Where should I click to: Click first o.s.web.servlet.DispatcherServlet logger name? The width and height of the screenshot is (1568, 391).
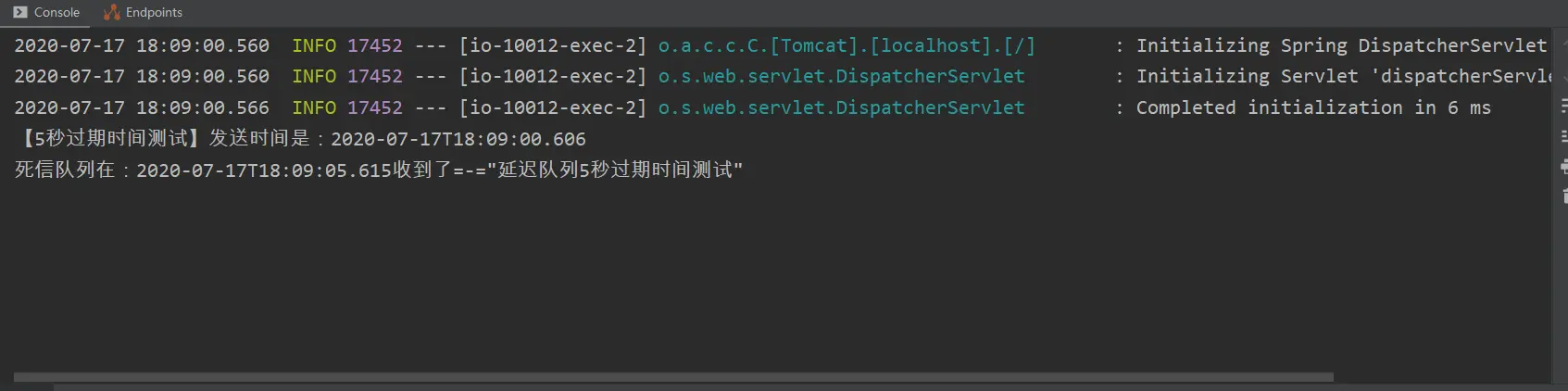pos(841,76)
